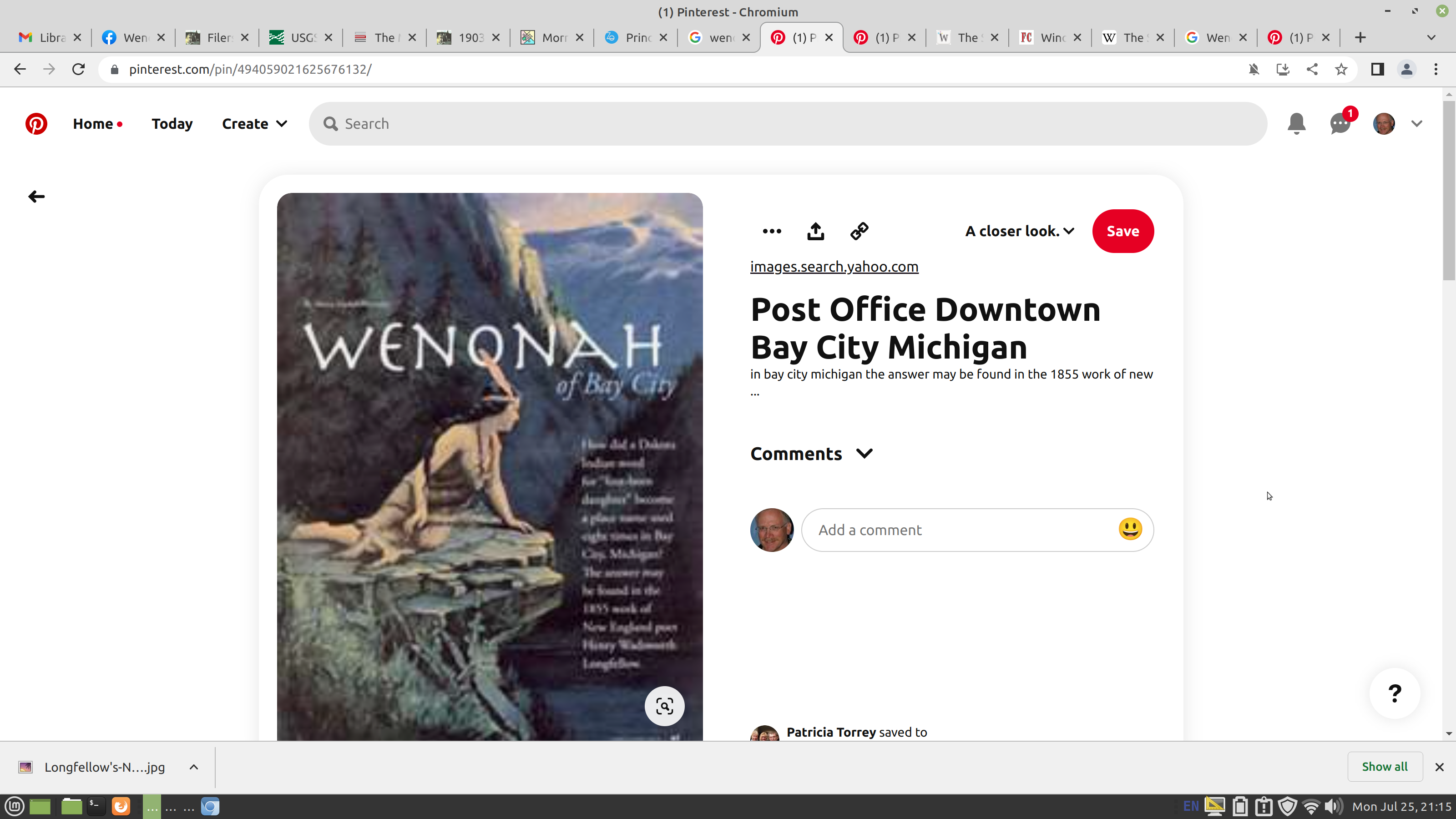This screenshot has width=1456, height=819.
Task: Click the EN keyboard layout indicator
Action: coord(1190,806)
